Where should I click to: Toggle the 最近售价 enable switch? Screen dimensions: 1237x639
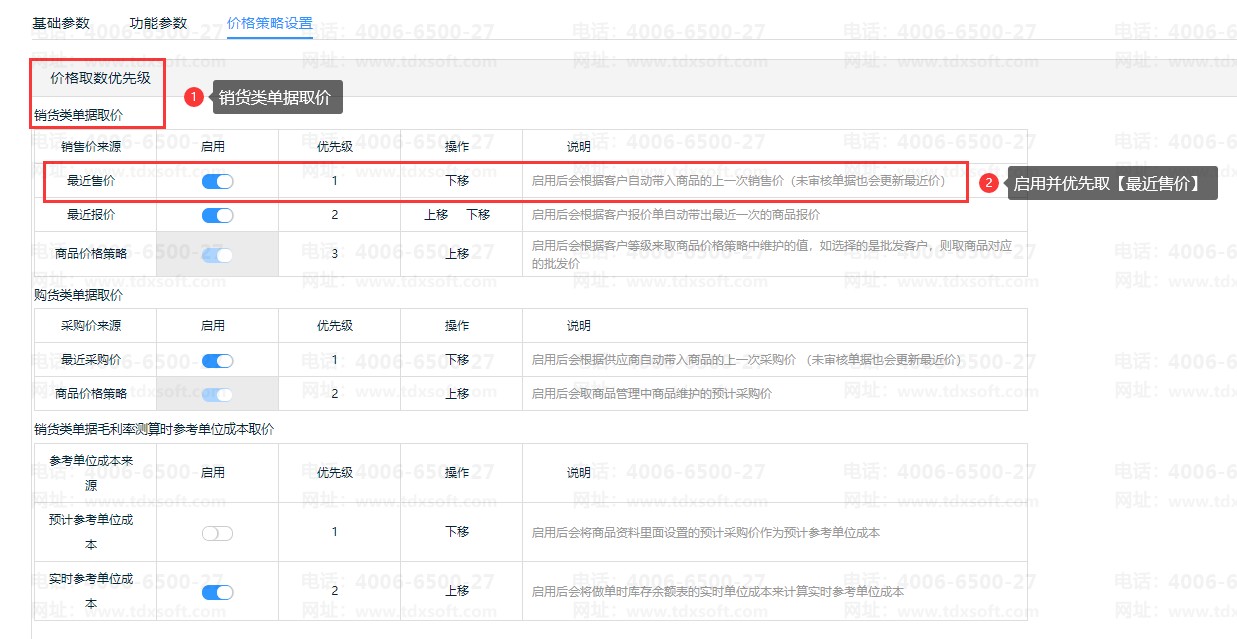point(217,181)
